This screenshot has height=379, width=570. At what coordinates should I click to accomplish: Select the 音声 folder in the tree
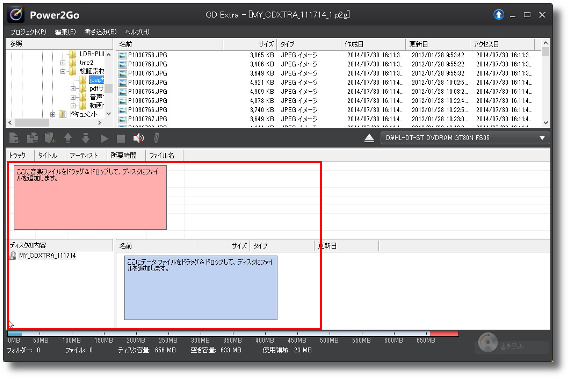coord(96,97)
